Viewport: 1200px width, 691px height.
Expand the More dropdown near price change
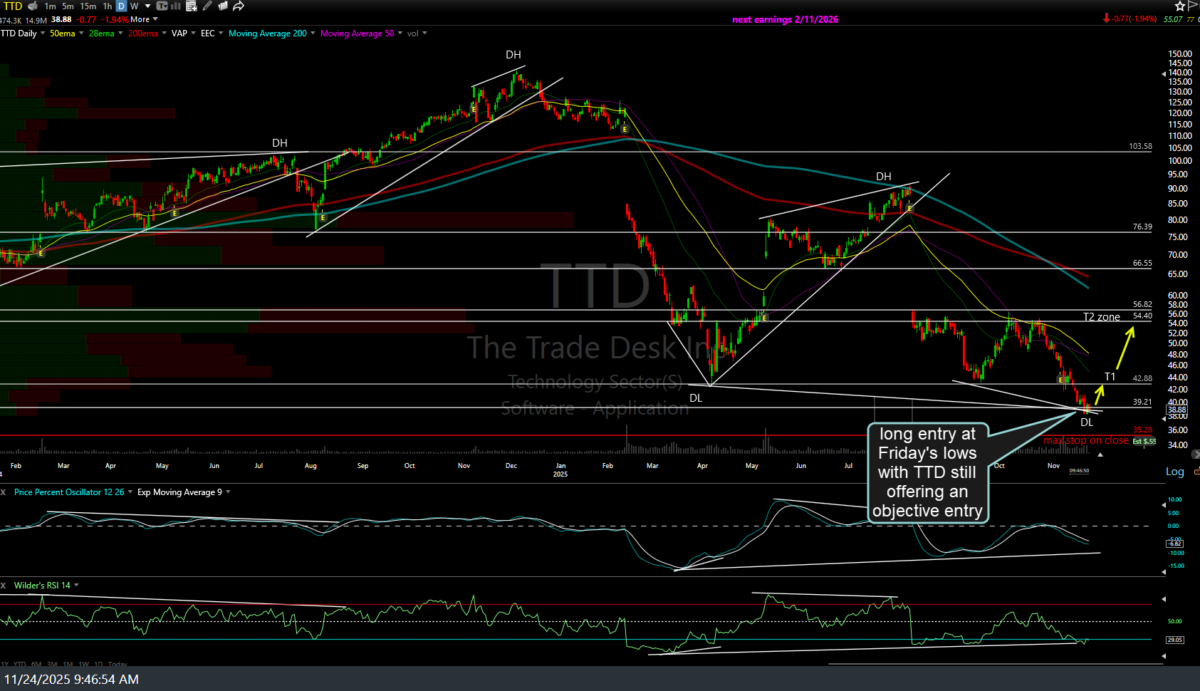coord(143,19)
